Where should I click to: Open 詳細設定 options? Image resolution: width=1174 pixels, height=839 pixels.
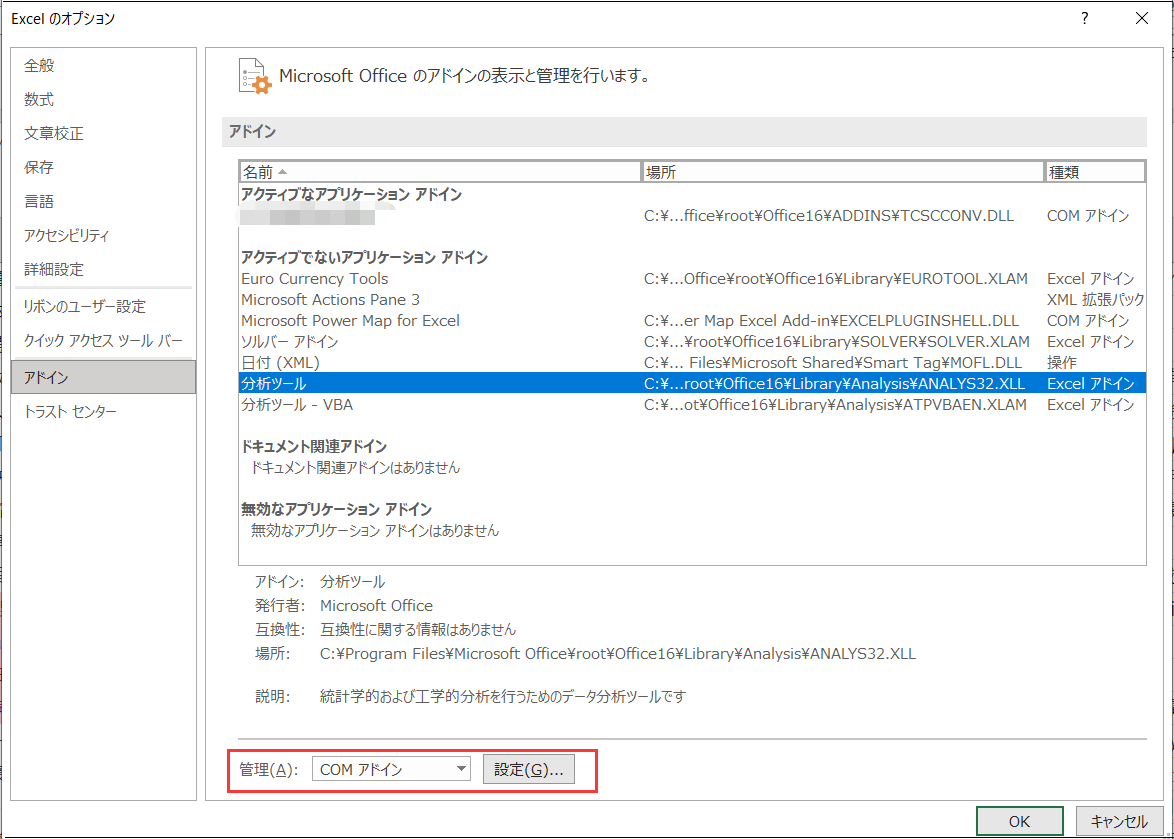(x=54, y=270)
